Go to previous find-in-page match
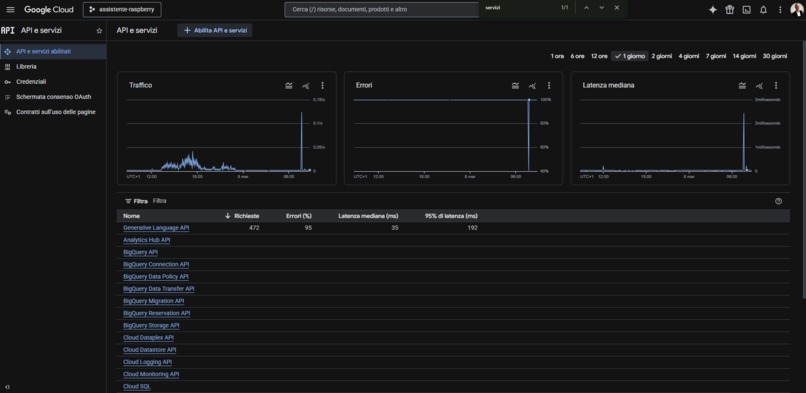The height and width of the screenshot is (393, 806). pos(587,8)
